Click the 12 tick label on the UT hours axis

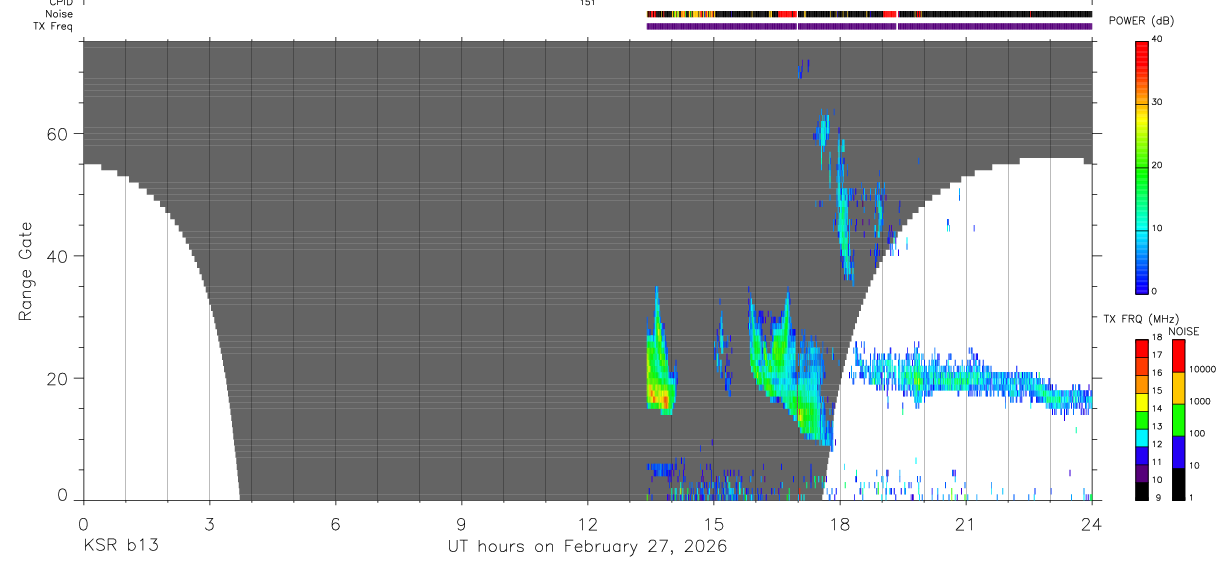click(x=587, y=522)
